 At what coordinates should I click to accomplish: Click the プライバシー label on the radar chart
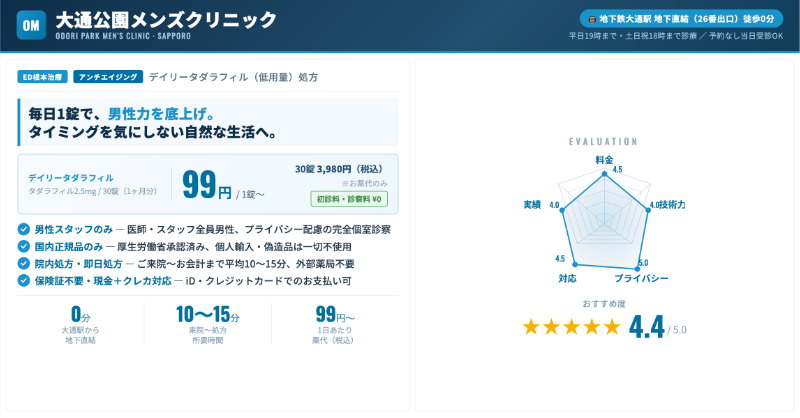641,277
